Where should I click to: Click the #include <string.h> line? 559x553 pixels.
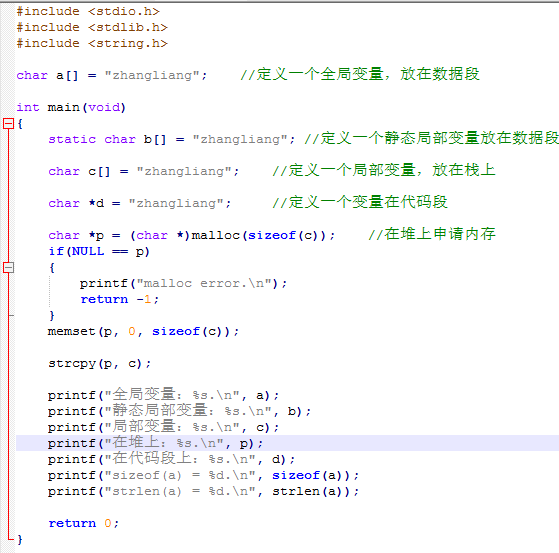(92, 43)
